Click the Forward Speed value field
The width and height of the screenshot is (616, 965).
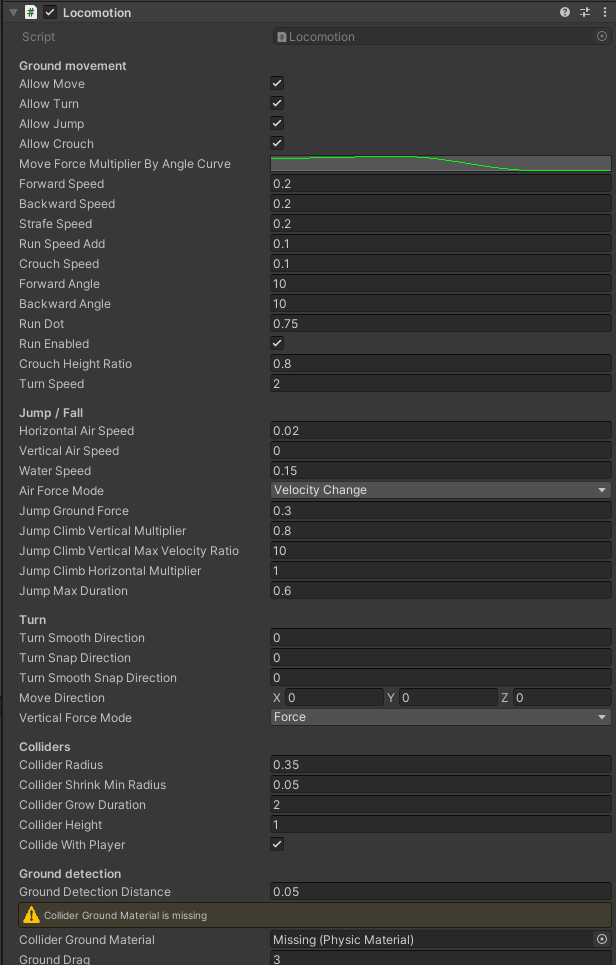tap(441, 183)
